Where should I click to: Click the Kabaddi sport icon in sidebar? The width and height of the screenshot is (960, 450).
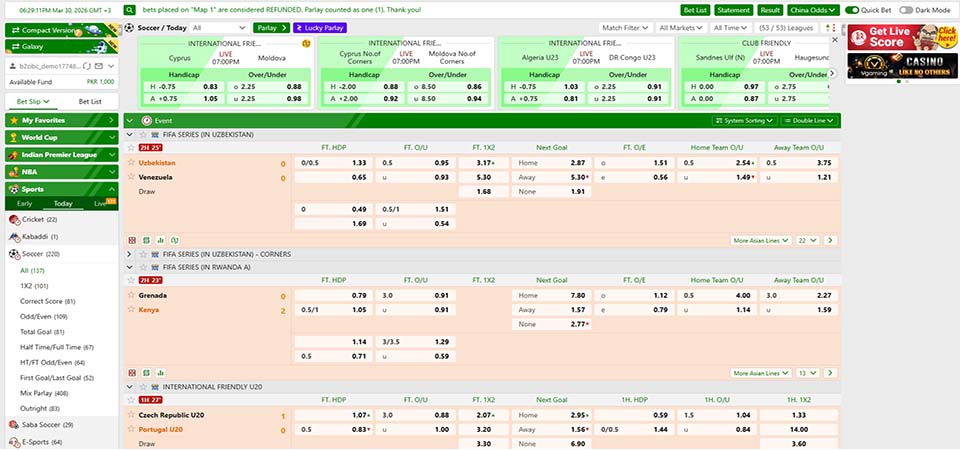tap(14, 236)
